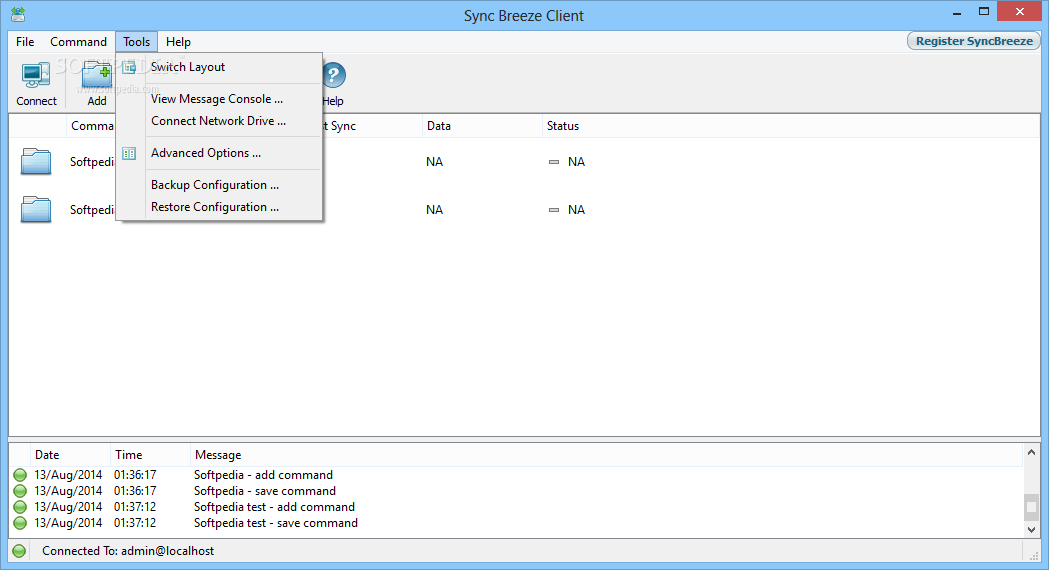Click 'Softpedia test - add command' message text
The image size is (1049, 570).
274,507
